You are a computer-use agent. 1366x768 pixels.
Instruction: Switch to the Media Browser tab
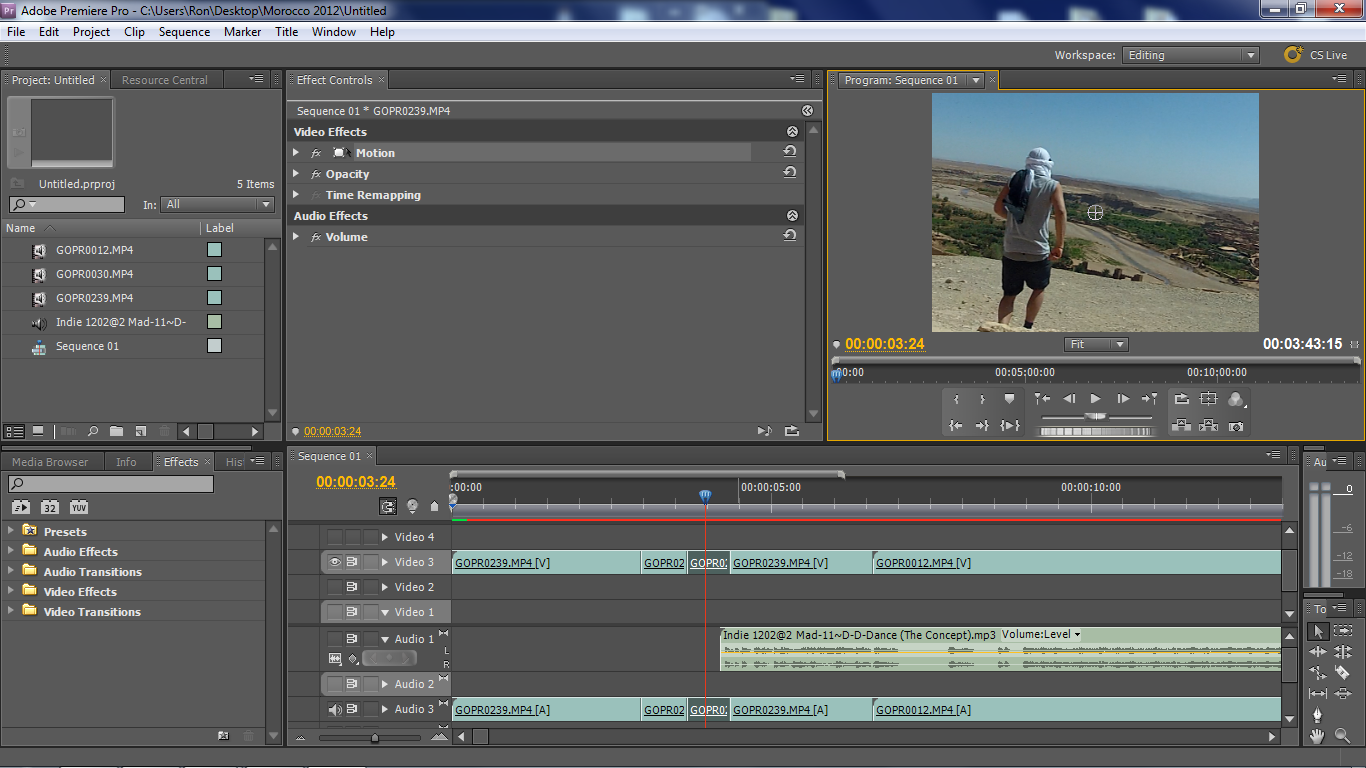50,462
